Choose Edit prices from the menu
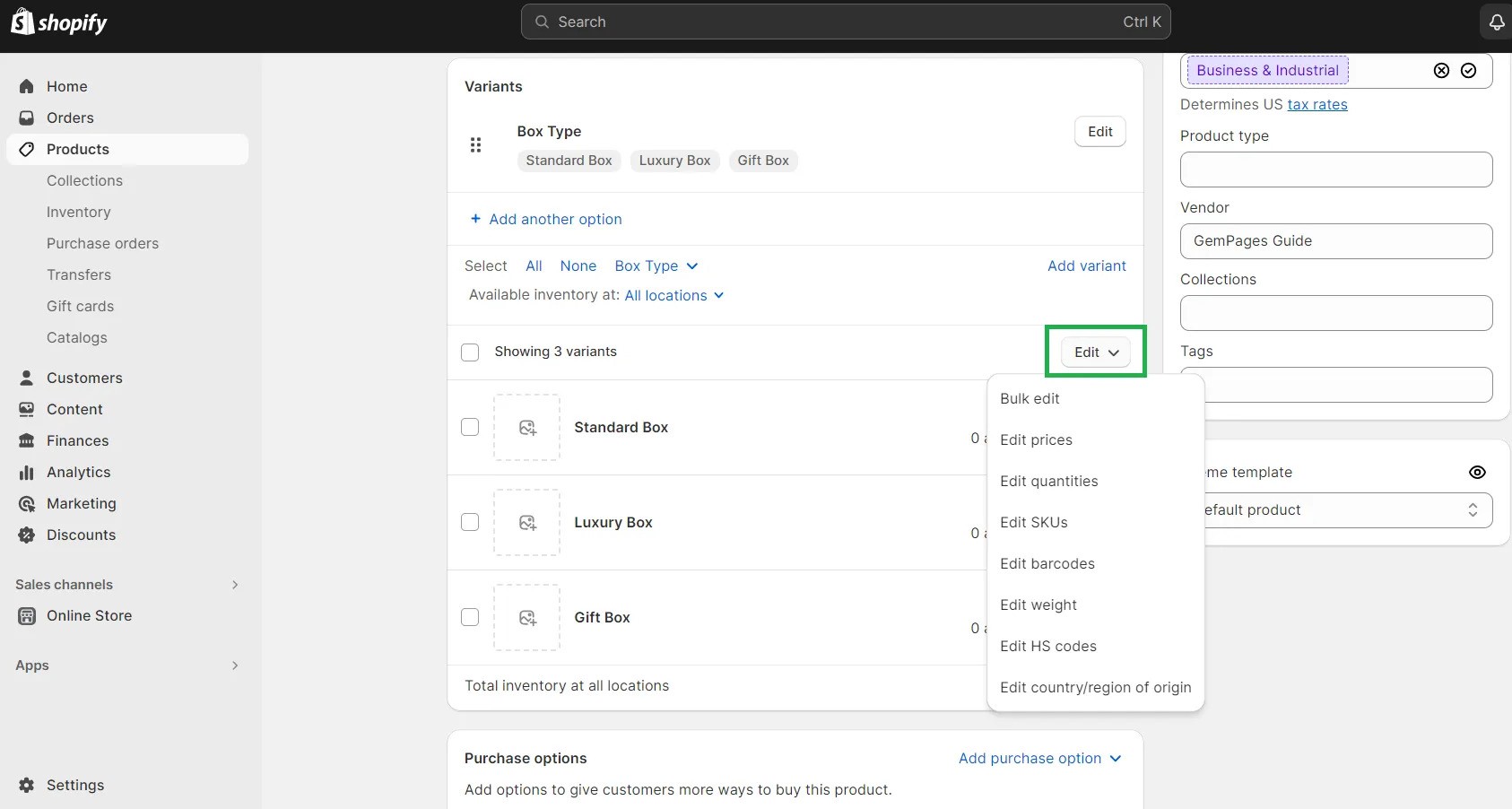Screen dimensions: 1512x809 [x=1036, y=439]
